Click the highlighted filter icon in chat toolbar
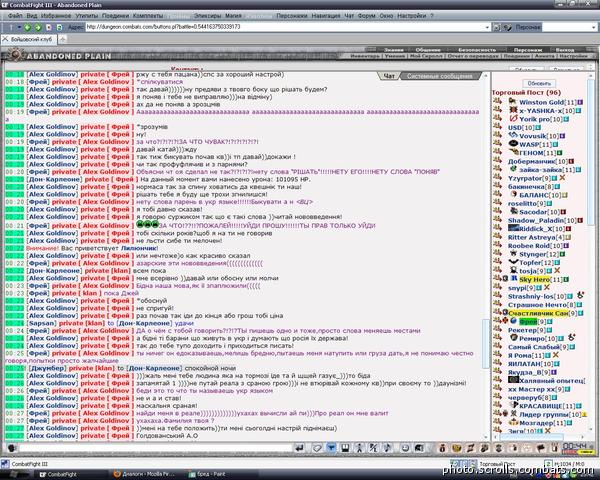This screenshot has height=480, width=600. [x=331, y=447]
